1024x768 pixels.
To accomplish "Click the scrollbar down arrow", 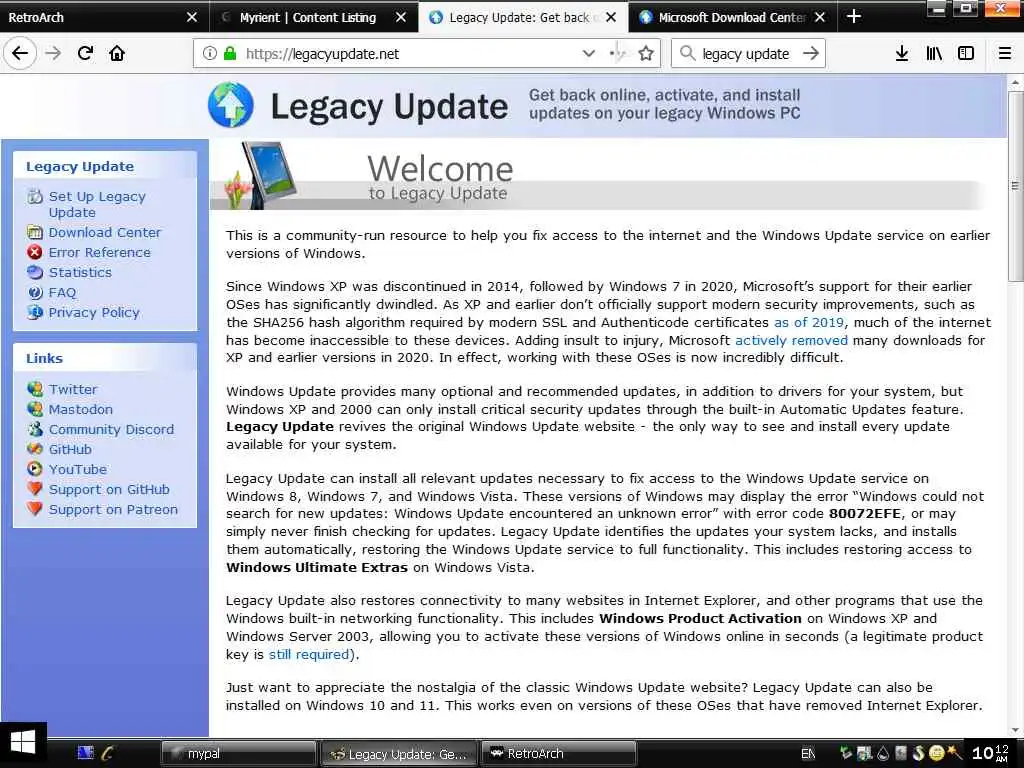I will 1015,730.
